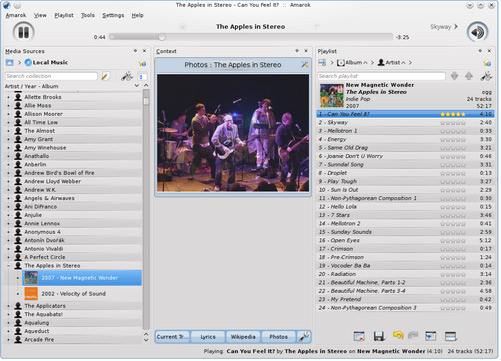
Task: Click the collection list scrollbar handle
Action: 146,101
